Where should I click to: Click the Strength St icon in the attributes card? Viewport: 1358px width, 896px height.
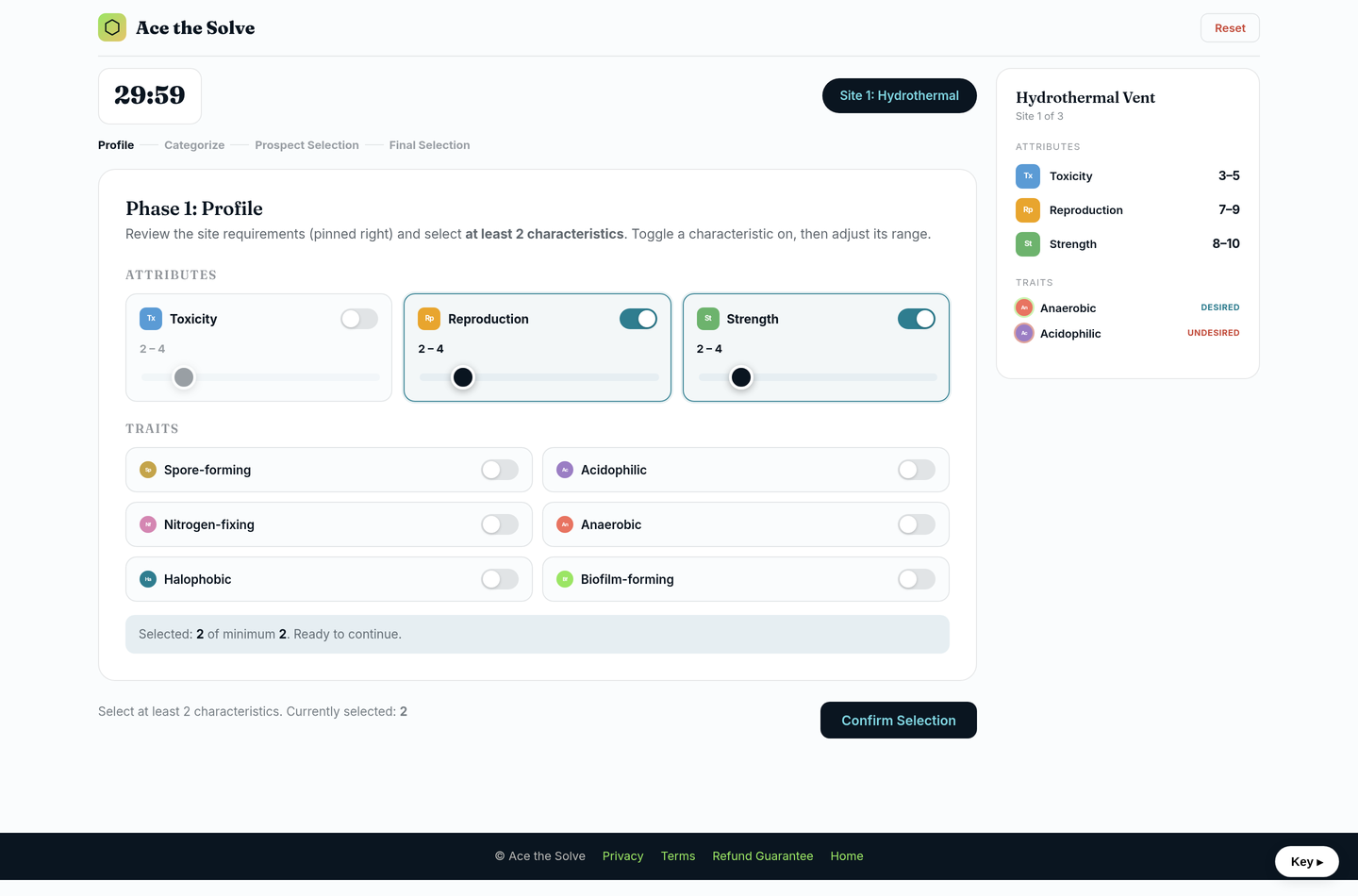708,319
